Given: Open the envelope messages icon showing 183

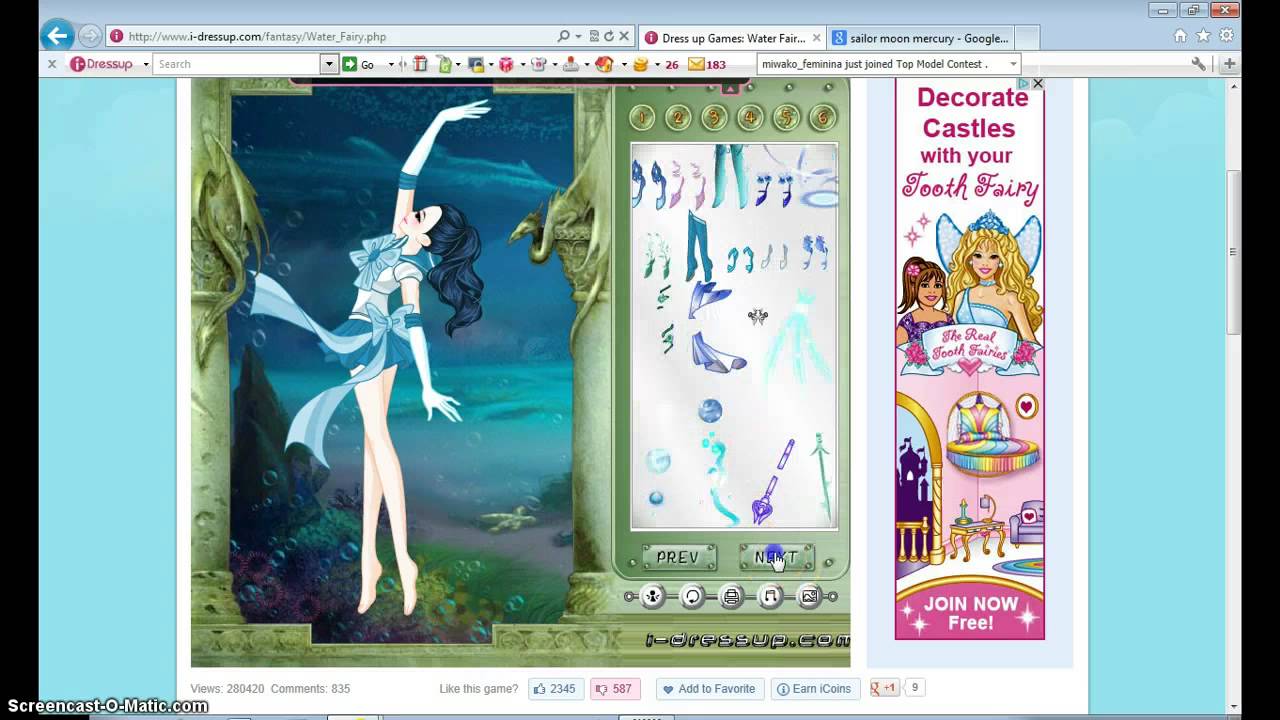Looking at the screenshot, I should 696,64.
